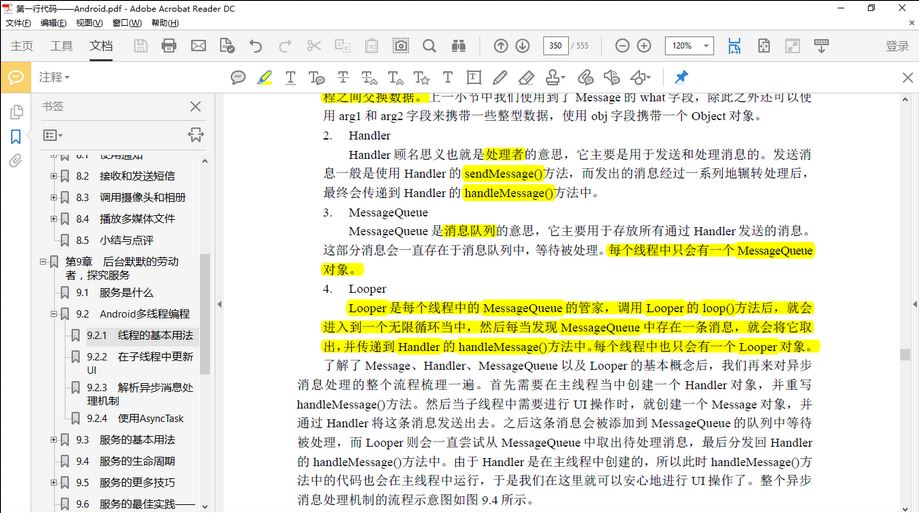Go to the previous page arrow
Image resolution: width=919 pixels, height=513 pixels.
tap(500, 46)
